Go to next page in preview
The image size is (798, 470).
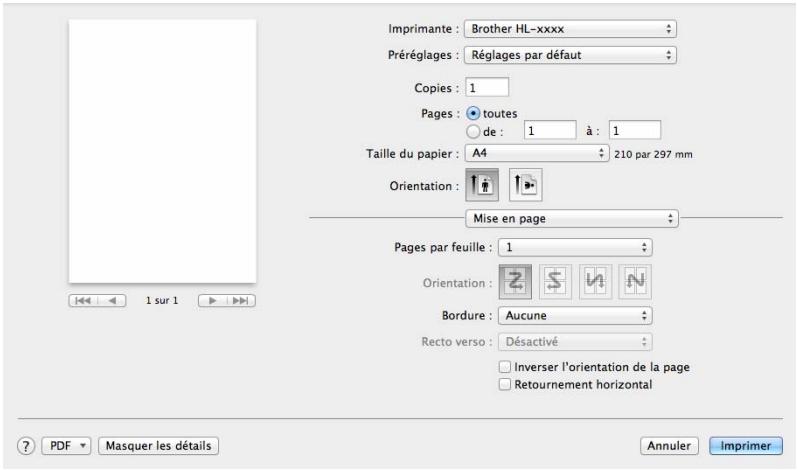212,301
